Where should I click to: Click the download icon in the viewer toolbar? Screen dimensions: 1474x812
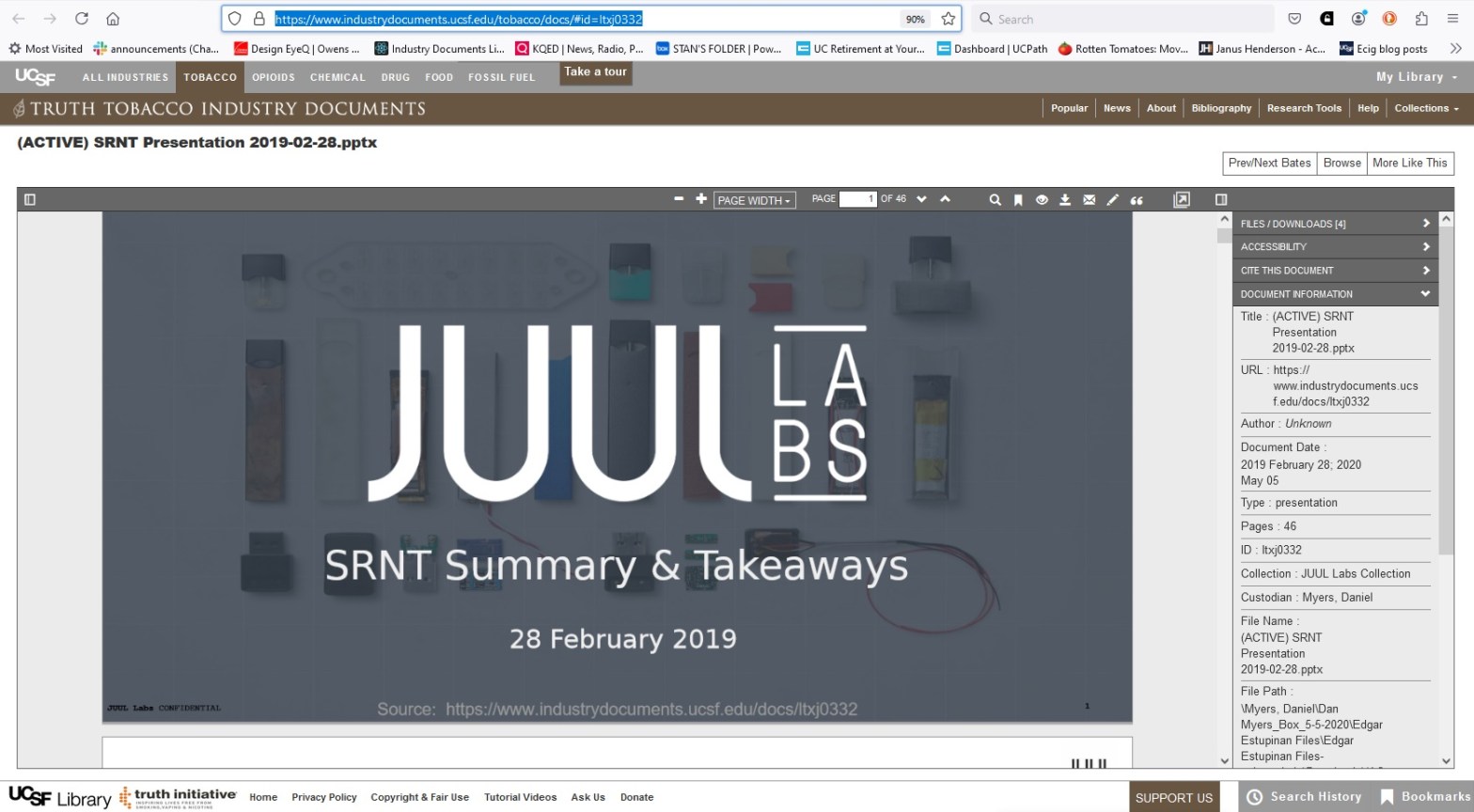pyautogui.click(x=1065, y=199)
